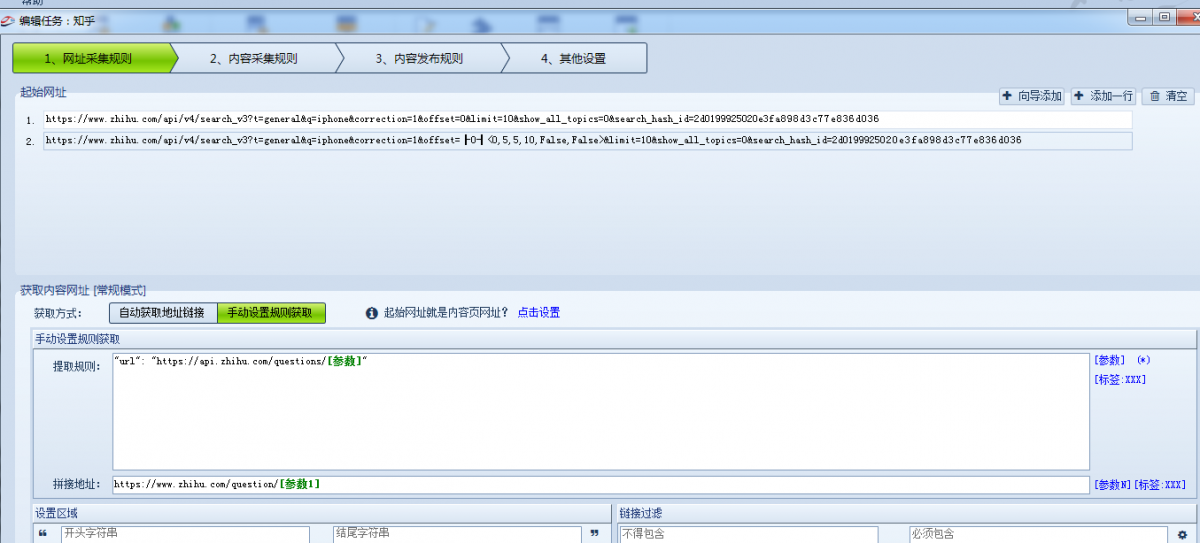Open the 2、内容采集规则 tab

click(x=254, y=58)
